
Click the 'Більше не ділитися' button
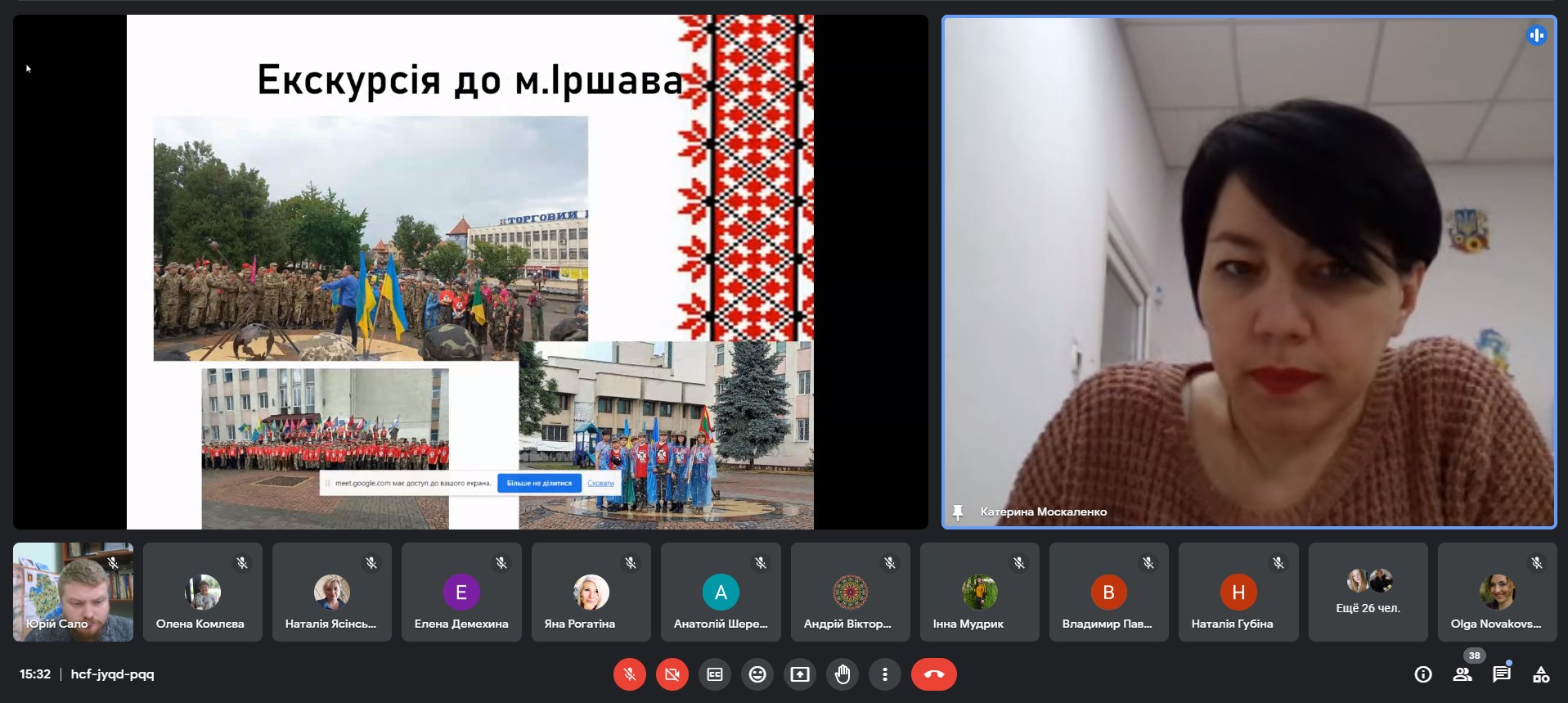pyautogui.click(x=539, y=483)
